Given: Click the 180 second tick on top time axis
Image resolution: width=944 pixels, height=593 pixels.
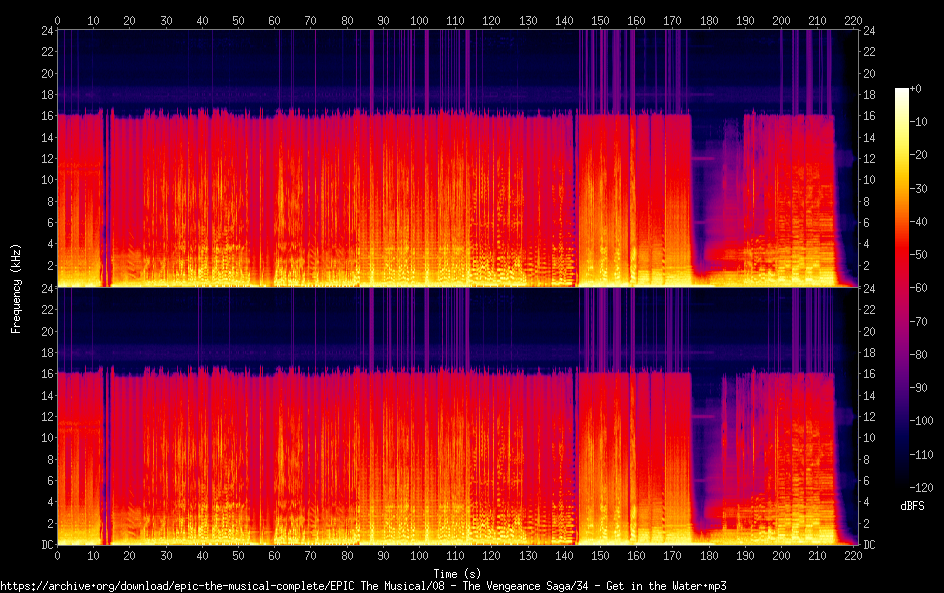Looking at the screenshot, I should 709,20.
